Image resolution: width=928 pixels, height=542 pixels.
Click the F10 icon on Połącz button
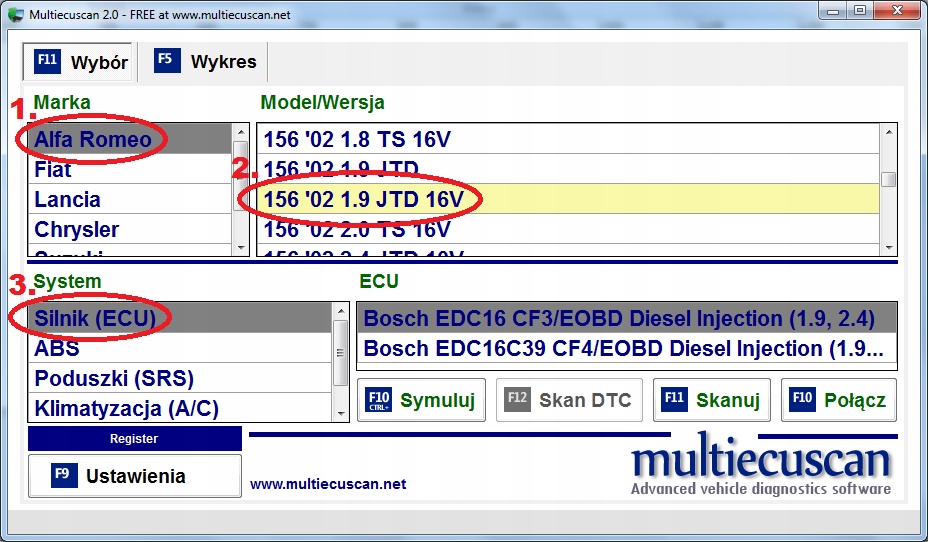point(803,399)
